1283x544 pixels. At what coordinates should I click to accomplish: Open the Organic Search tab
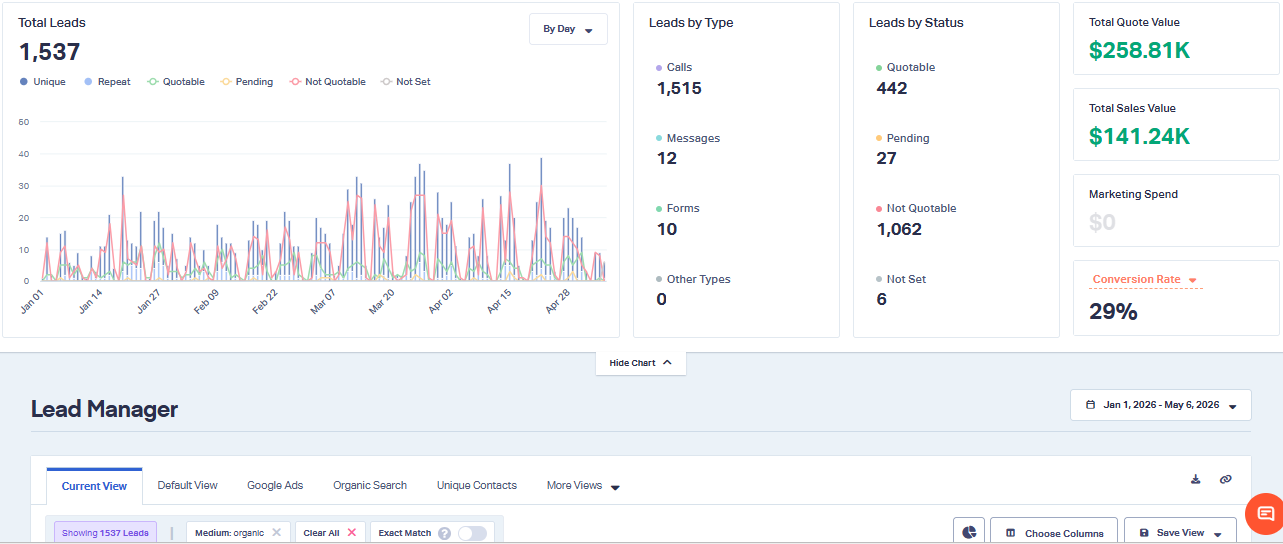coord(370,486)
